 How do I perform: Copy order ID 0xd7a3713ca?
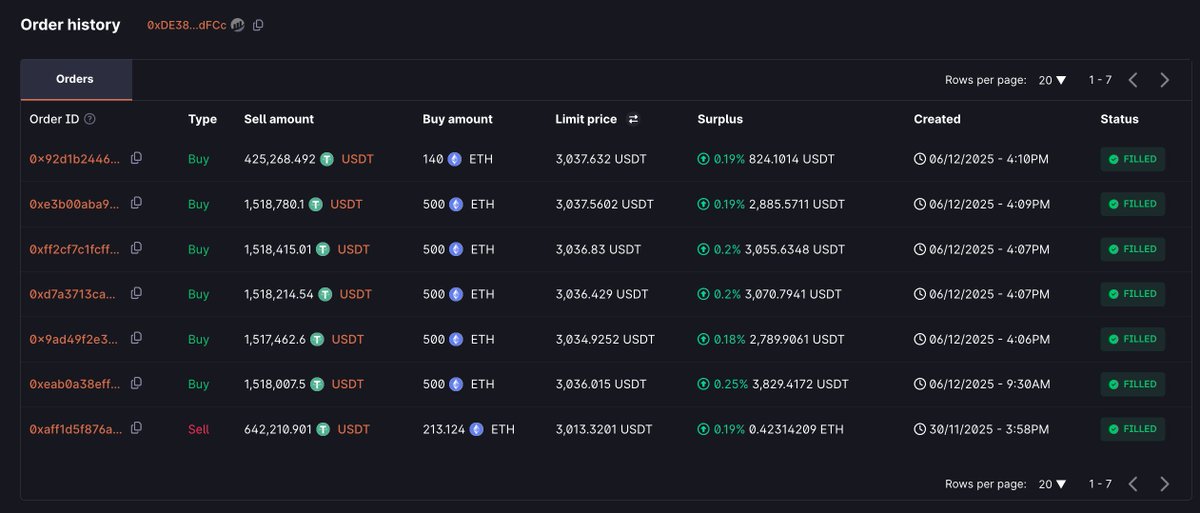pos(136,293)
